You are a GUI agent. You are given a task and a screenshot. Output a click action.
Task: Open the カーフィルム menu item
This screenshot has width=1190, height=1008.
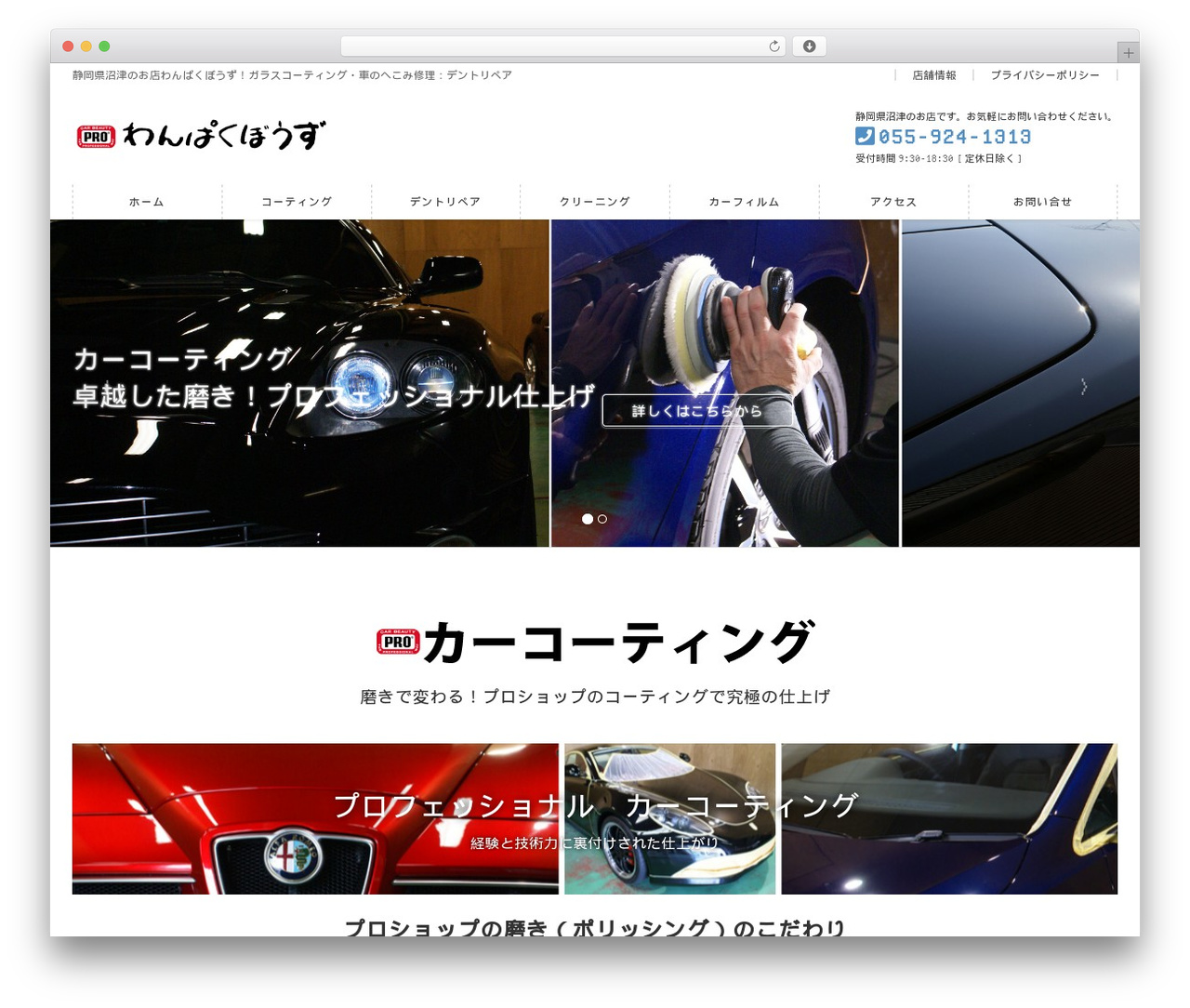point(744,202)
